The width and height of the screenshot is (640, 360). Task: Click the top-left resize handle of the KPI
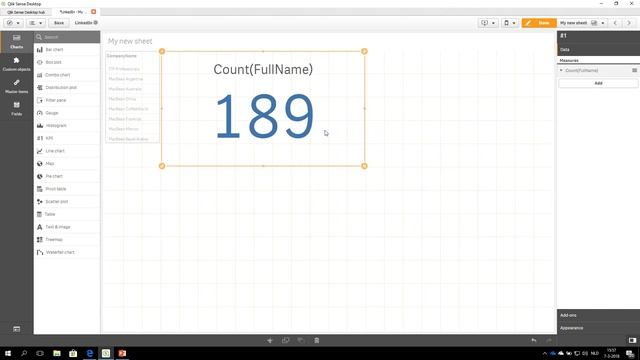[162, 51]
